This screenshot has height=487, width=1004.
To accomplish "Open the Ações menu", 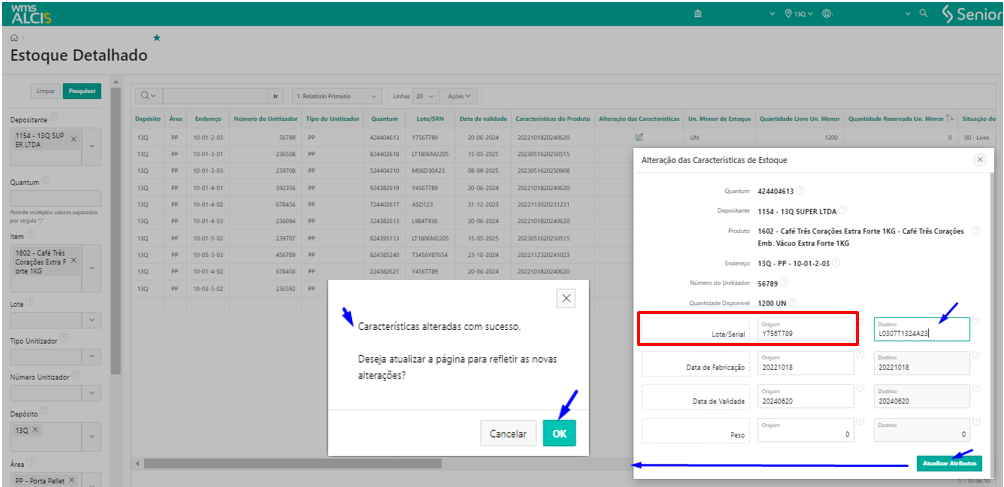I will [x=460, y=96].
